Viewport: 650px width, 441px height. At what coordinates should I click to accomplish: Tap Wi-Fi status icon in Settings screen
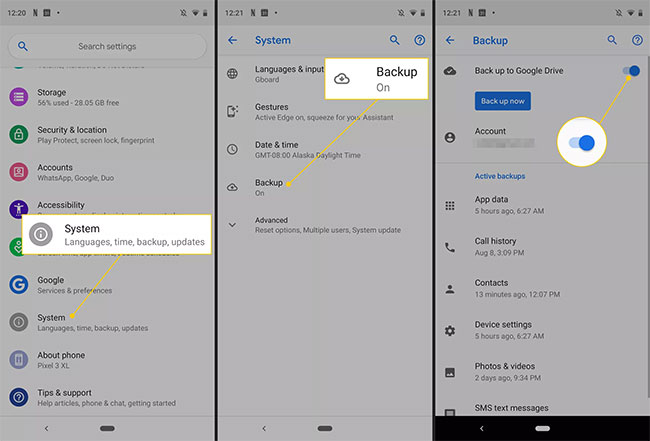pos(195,13)
